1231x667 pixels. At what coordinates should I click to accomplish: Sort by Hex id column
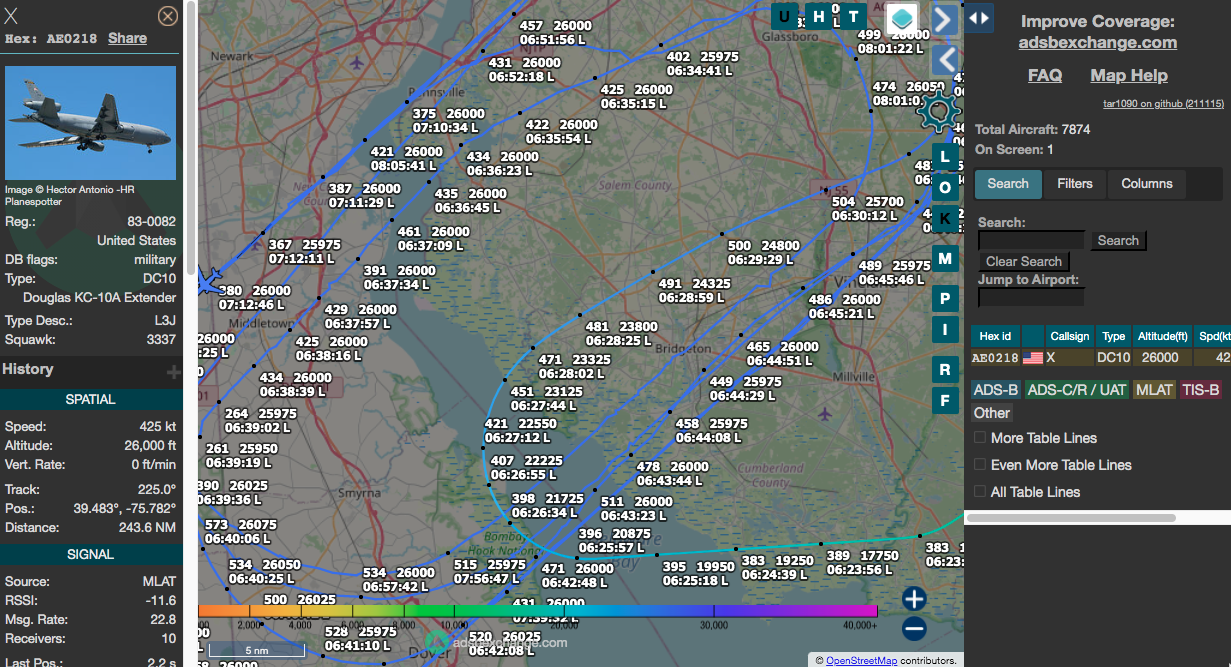pyautogui.click(x=995, y=336)
